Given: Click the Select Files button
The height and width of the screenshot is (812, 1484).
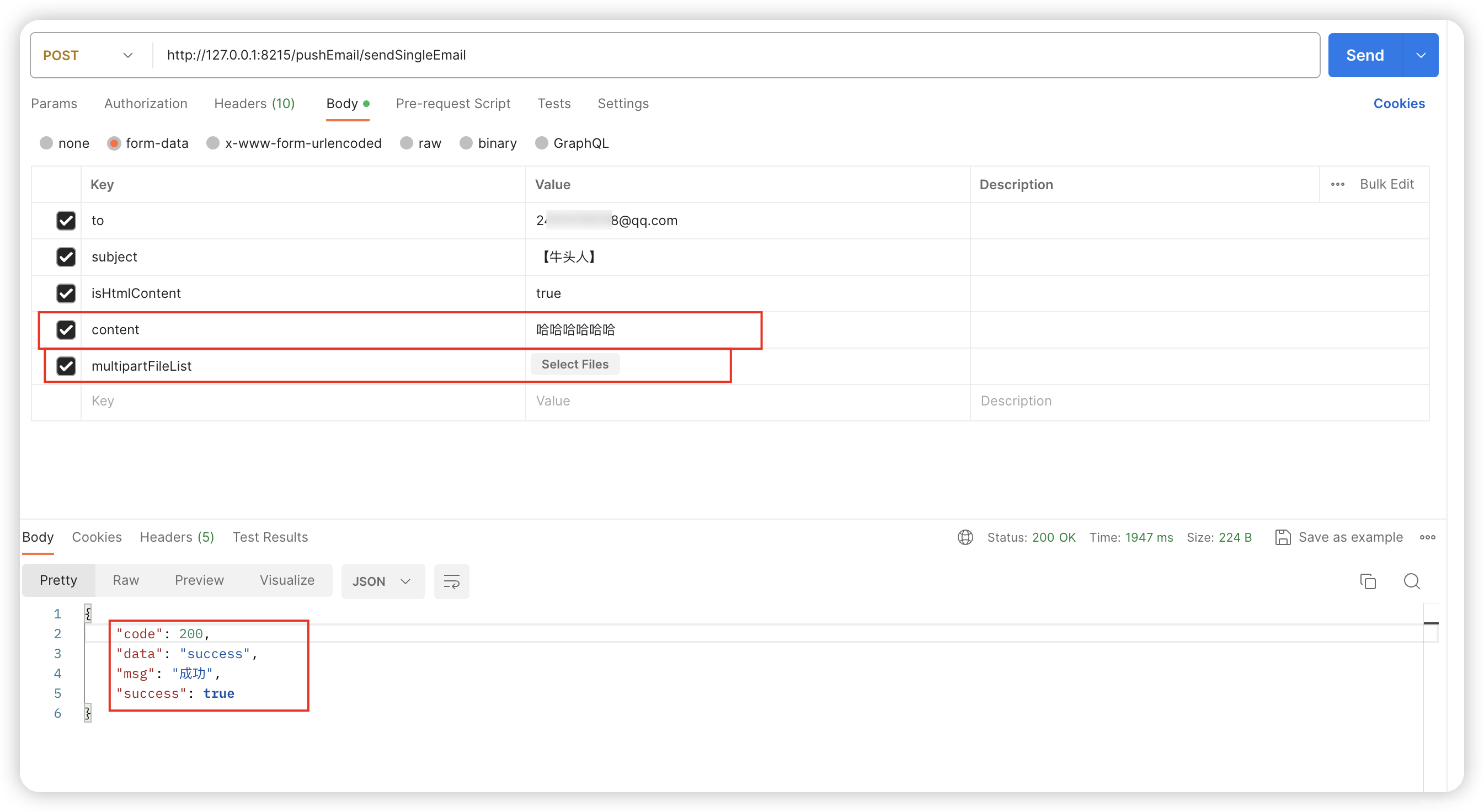Looking at the screenshot, I should [x=574, y=364].
